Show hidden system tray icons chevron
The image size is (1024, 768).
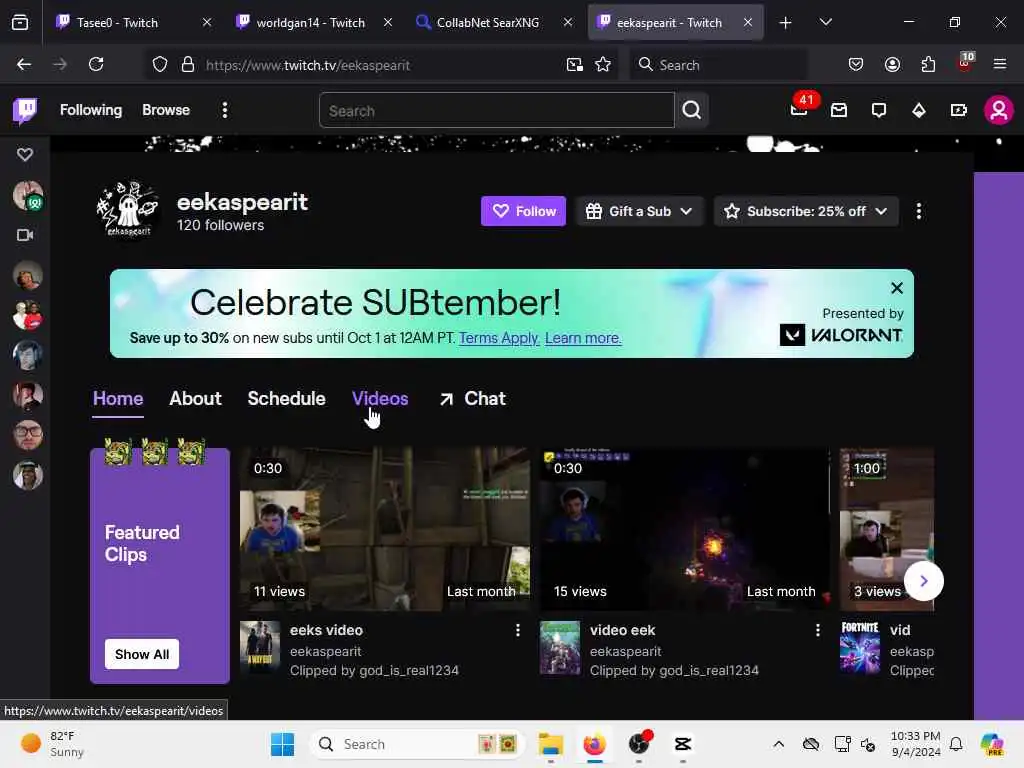(x=778, y=744)
